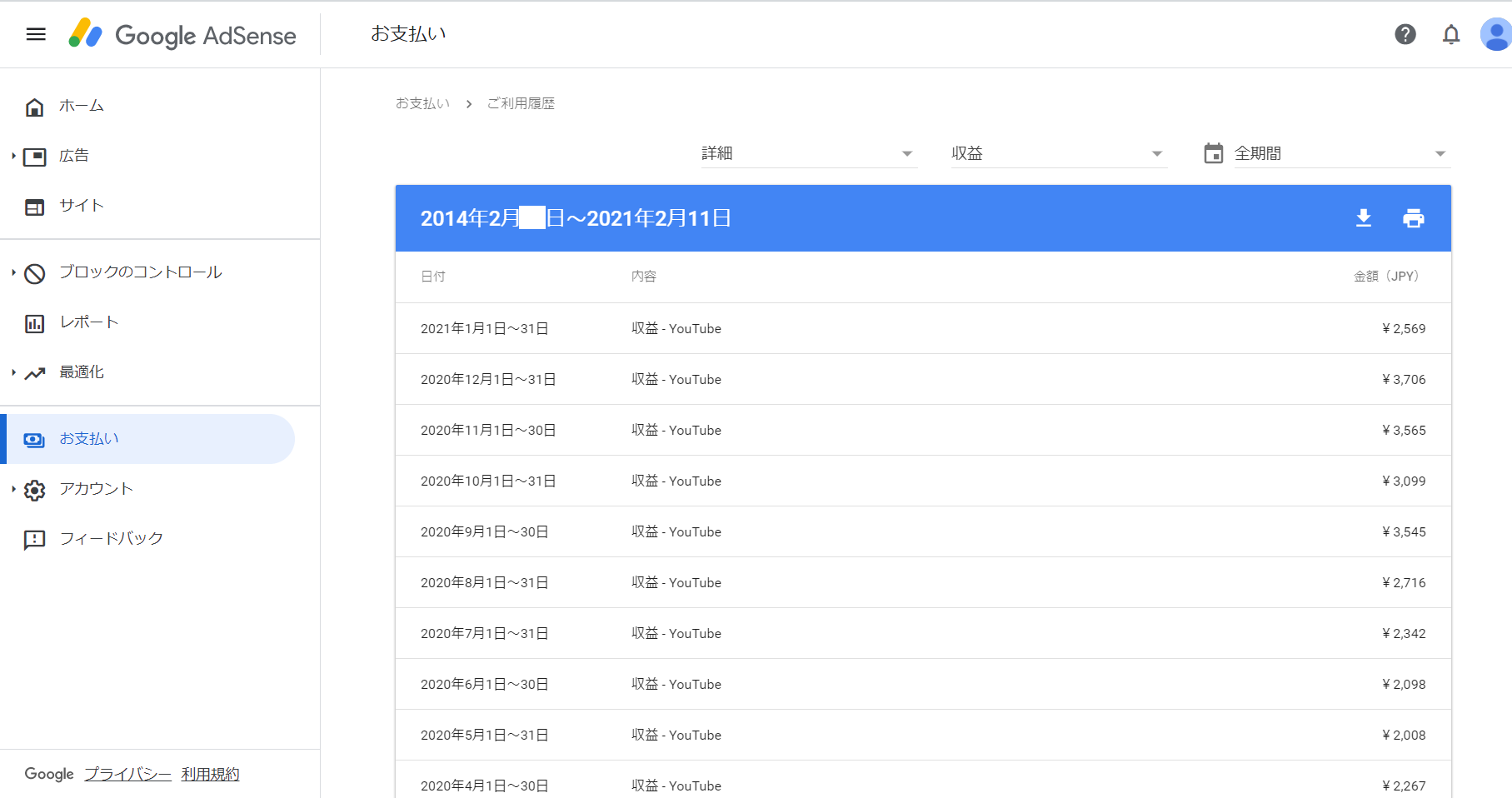Download the transaction history
The width and height of the screenshot is (1512, 798).
1364,218
